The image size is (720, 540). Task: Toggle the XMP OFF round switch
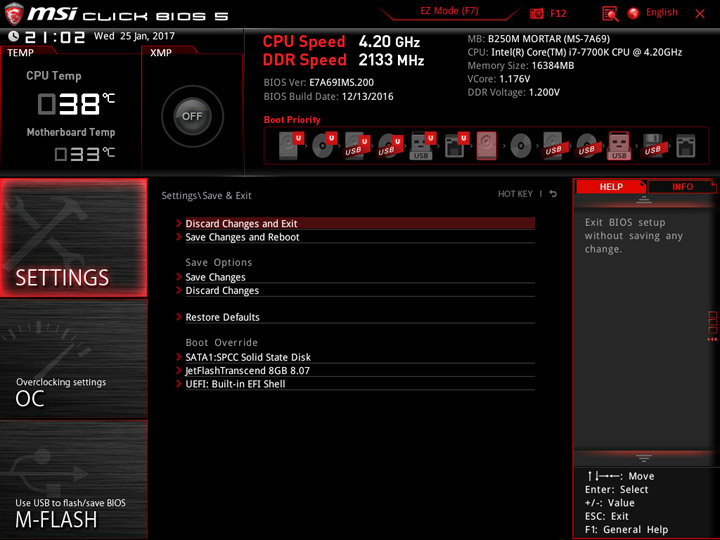(x=192, y=116)
